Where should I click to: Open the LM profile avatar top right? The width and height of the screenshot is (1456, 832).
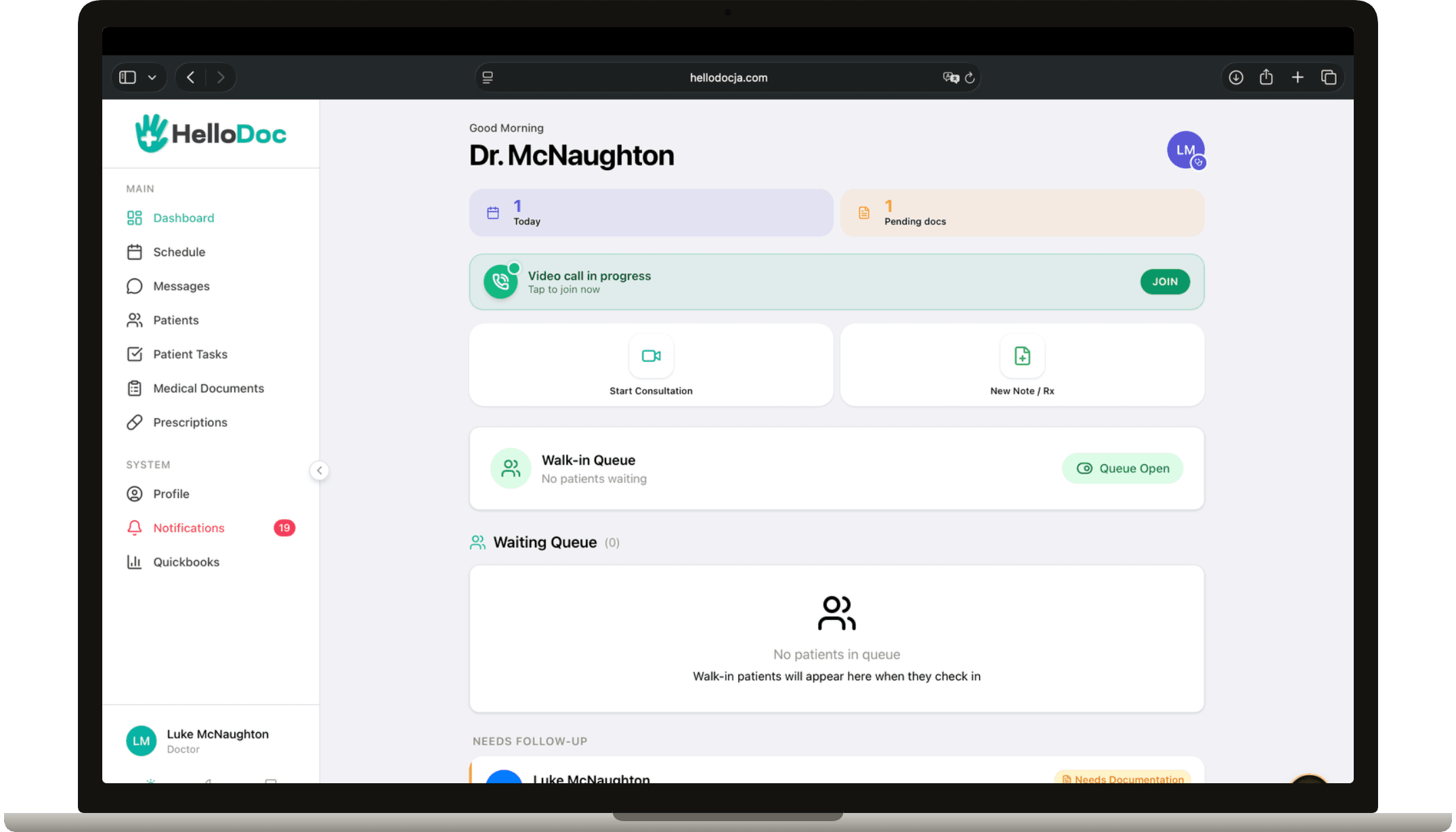click(x=1185, y=150)
